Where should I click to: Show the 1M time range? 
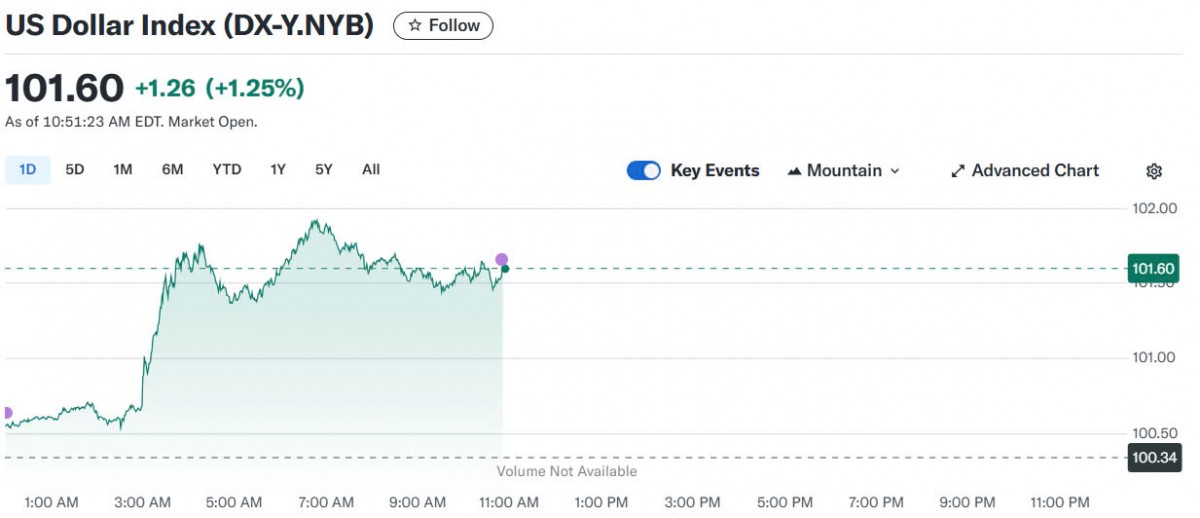123,170
